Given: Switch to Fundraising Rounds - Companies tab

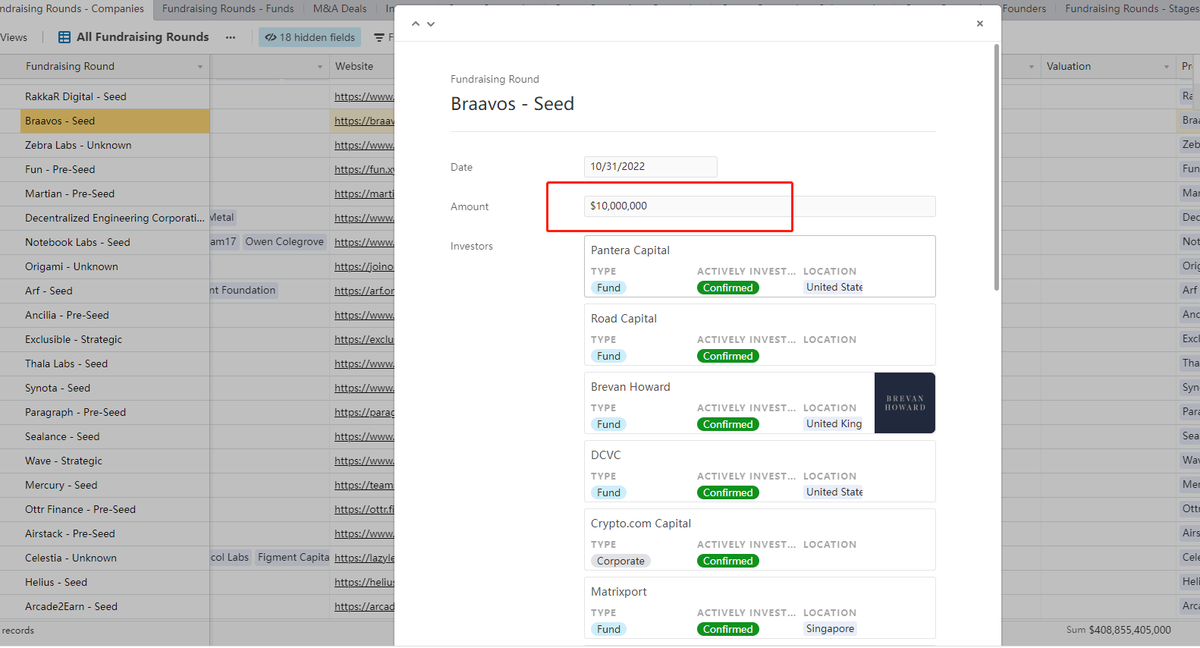Looking at the screenshot, I should coord(75,9).
